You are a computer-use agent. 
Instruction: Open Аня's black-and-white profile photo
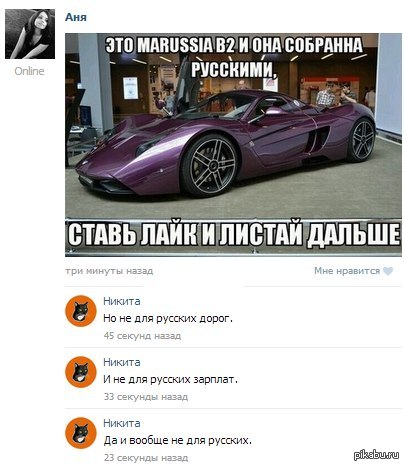(30, 34)
